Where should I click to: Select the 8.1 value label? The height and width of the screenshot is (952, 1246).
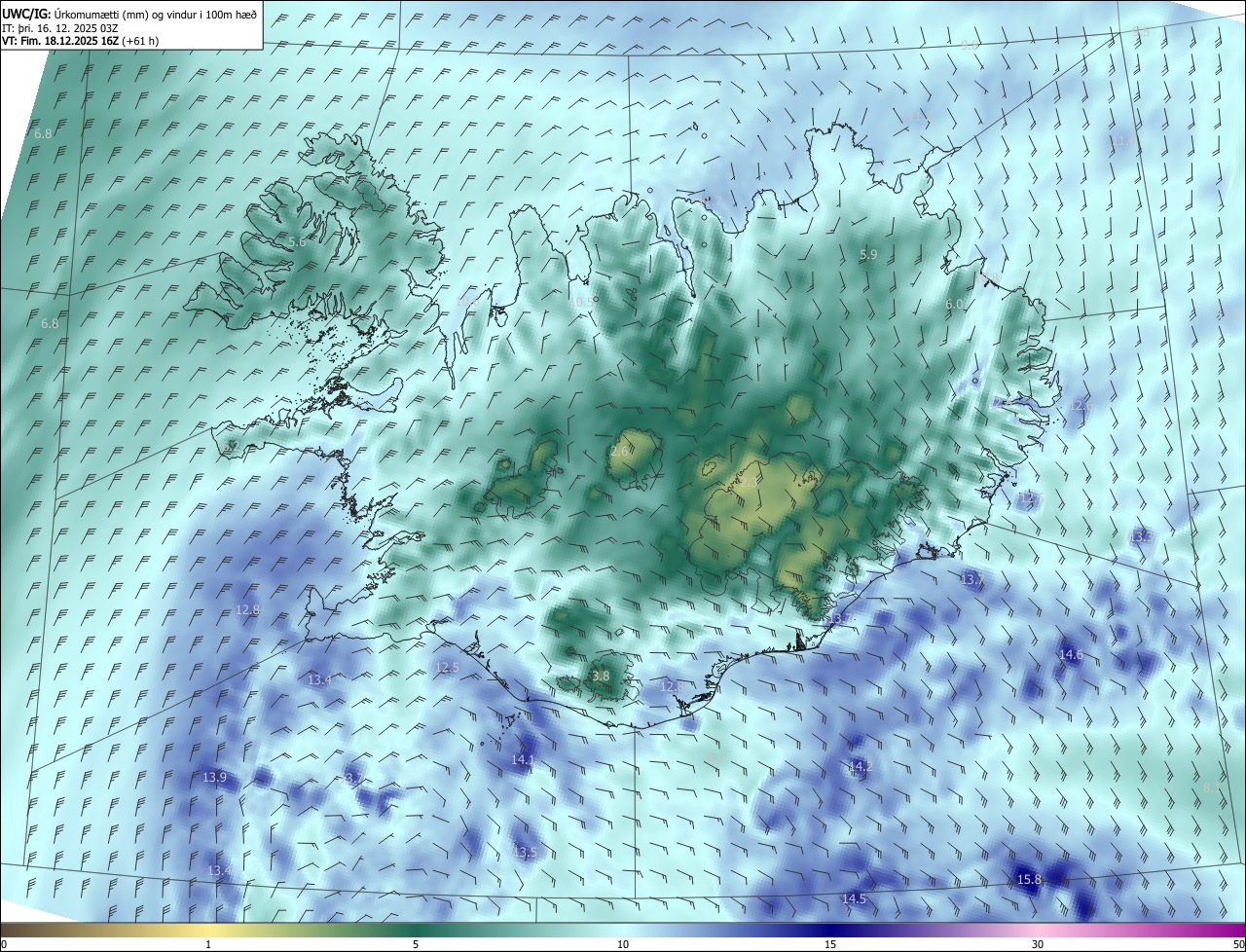[1212, 787]
